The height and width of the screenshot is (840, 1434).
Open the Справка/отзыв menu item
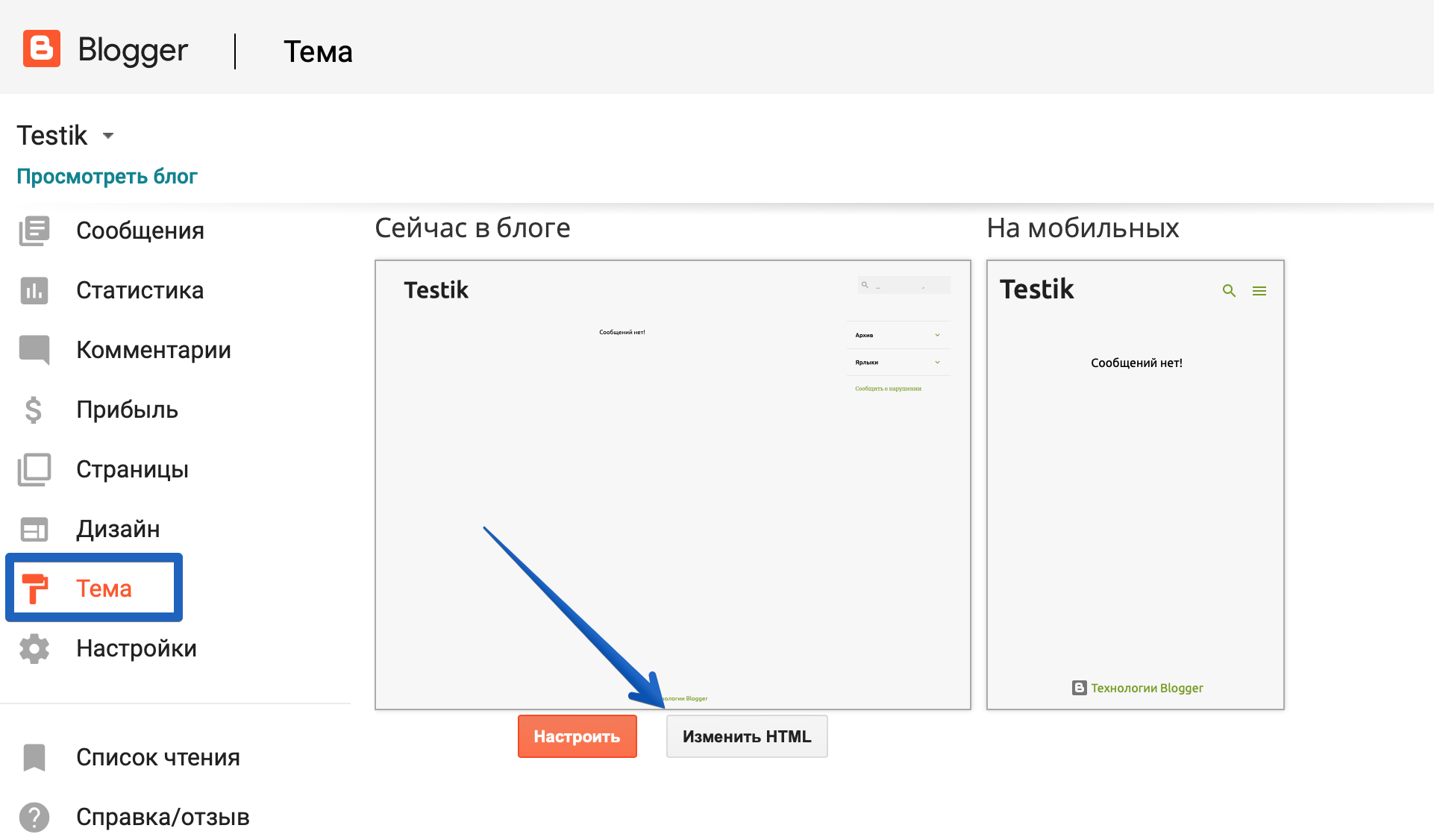click(163, 817)
